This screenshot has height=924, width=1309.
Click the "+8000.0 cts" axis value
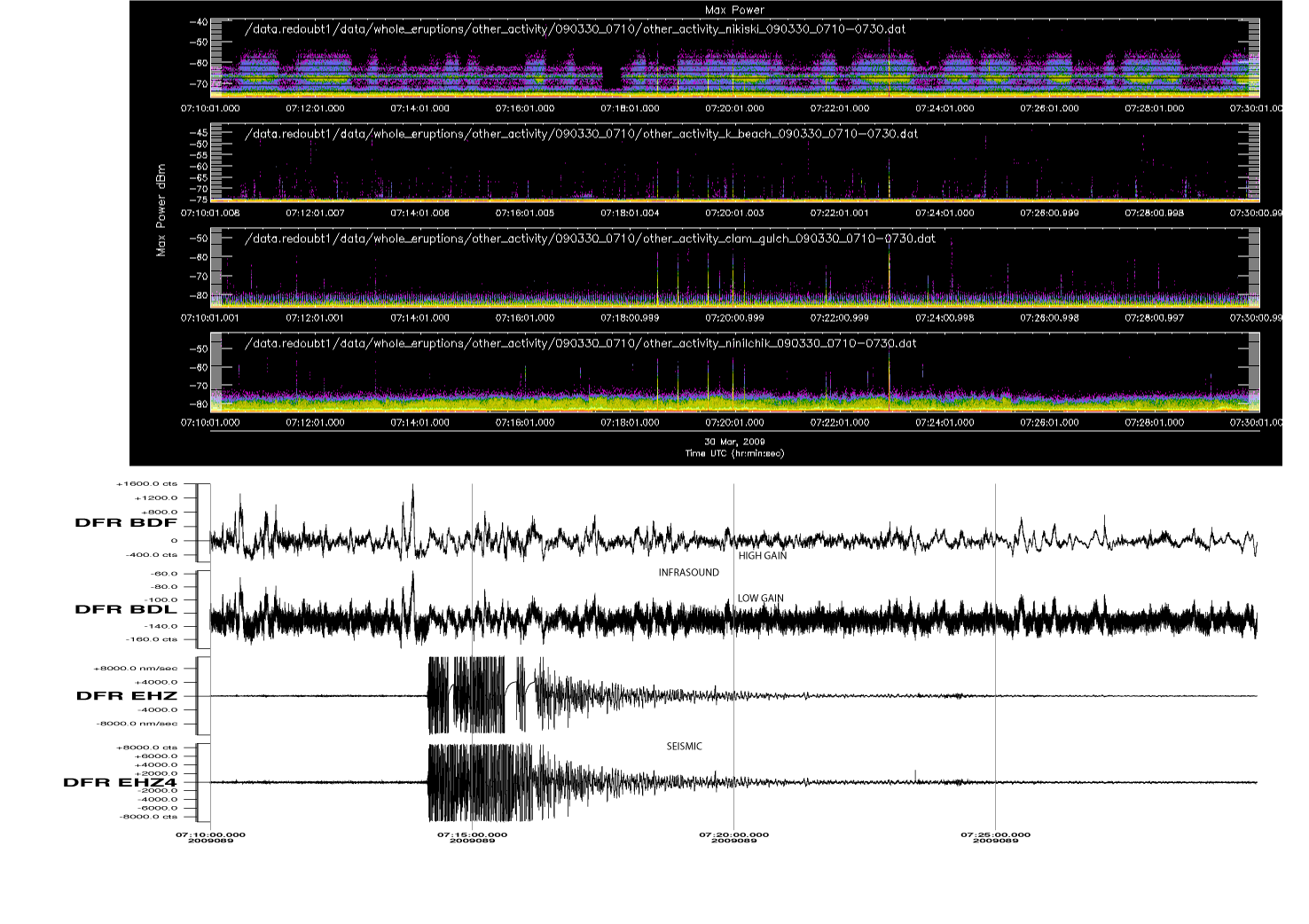146,748
